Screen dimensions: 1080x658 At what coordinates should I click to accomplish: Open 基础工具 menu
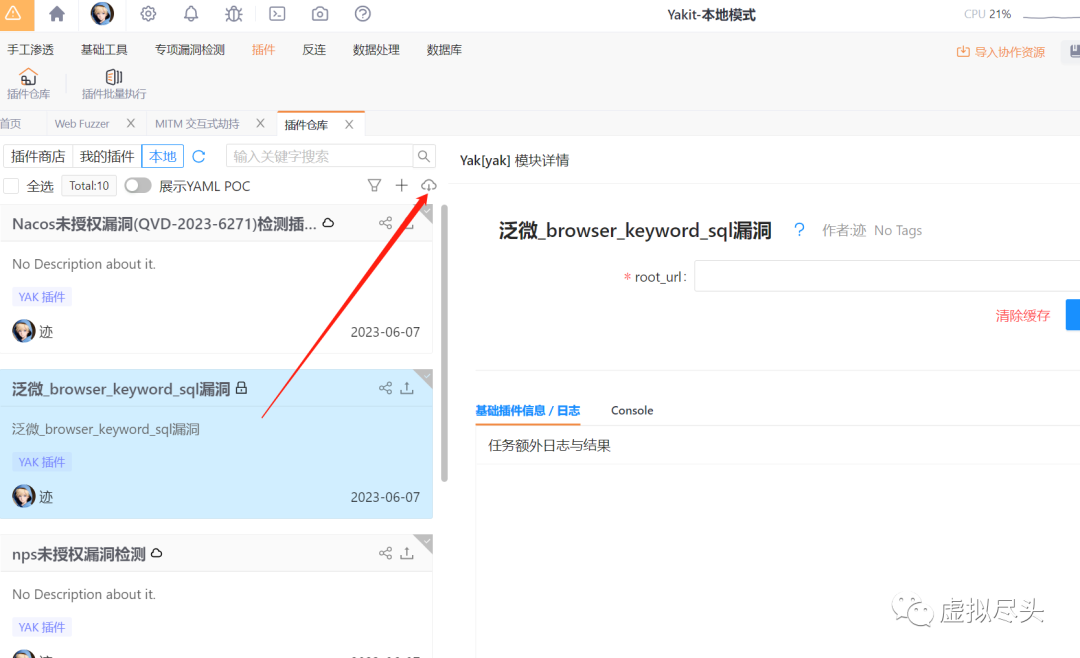(104, 50)
